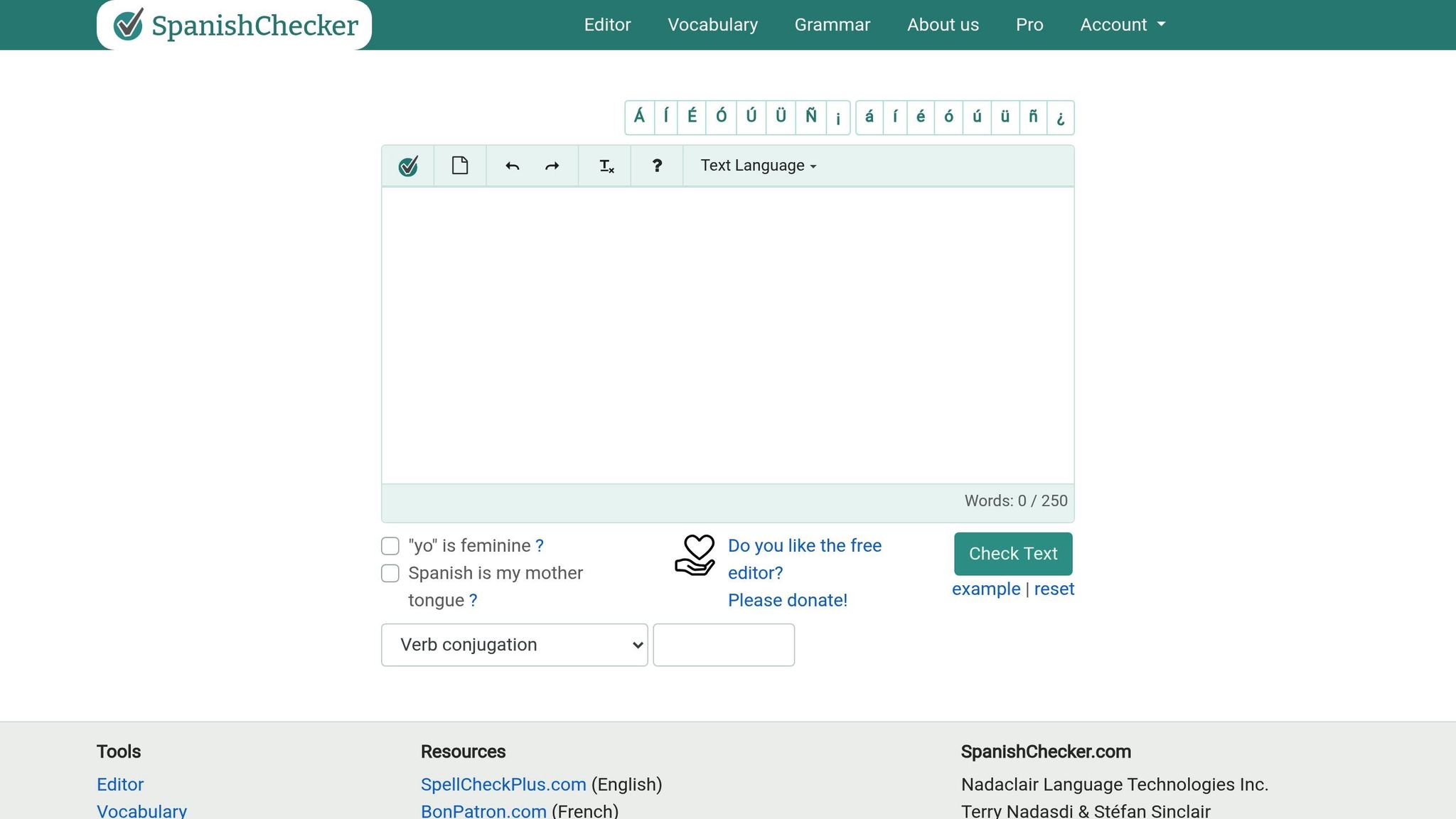This screenshot has height=819, width=1456.
Task: Insert uppercase Ñ character
Action: (x=811, y=117)
